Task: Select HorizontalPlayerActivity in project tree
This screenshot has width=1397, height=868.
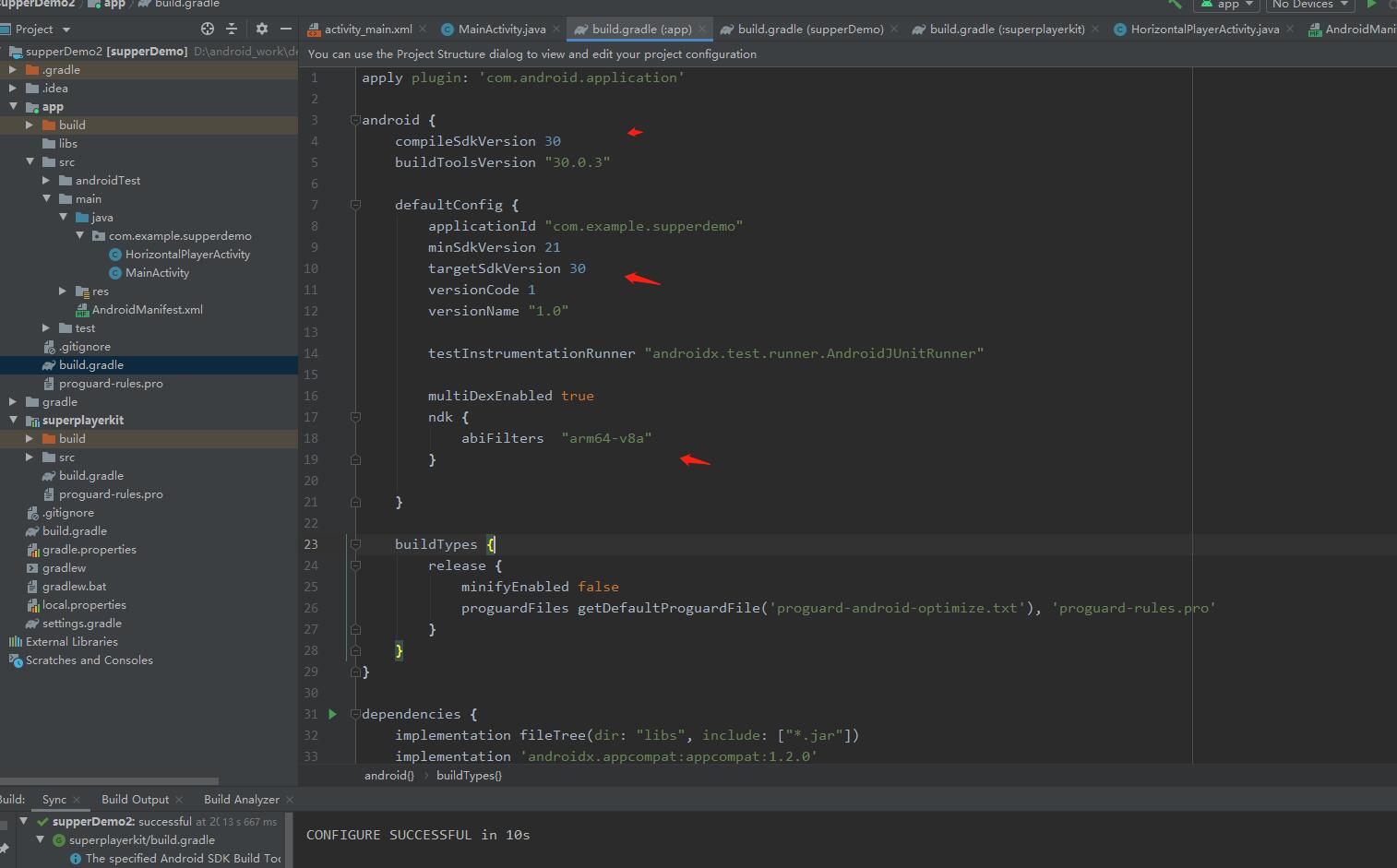Action: [187, 254]
